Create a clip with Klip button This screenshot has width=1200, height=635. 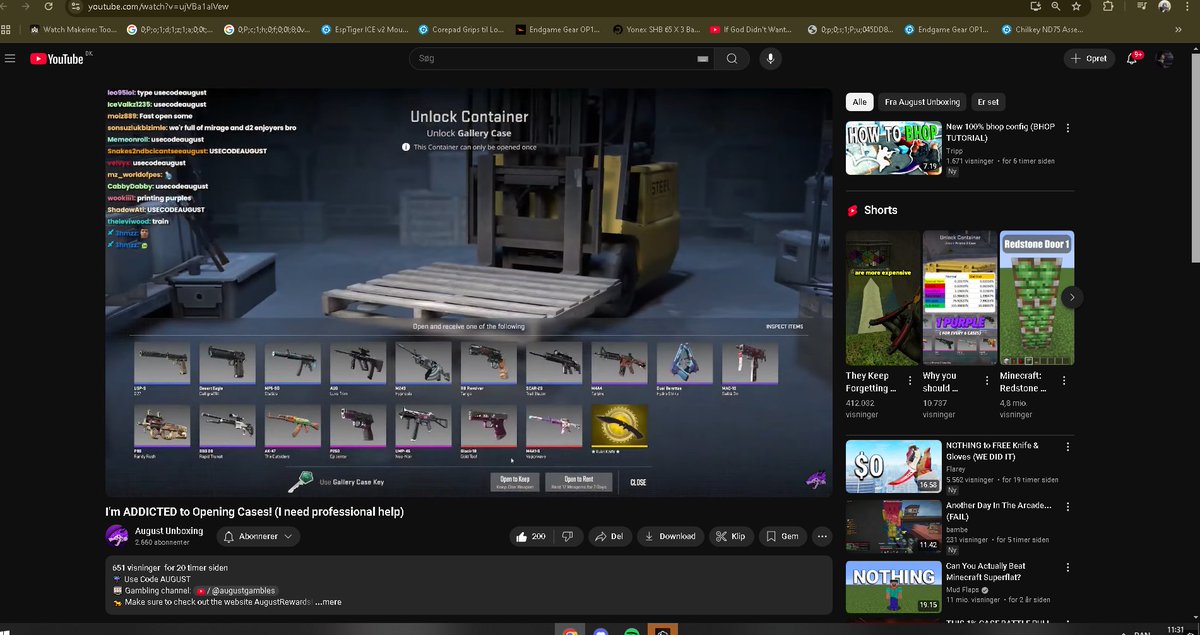tap(730, 537)
